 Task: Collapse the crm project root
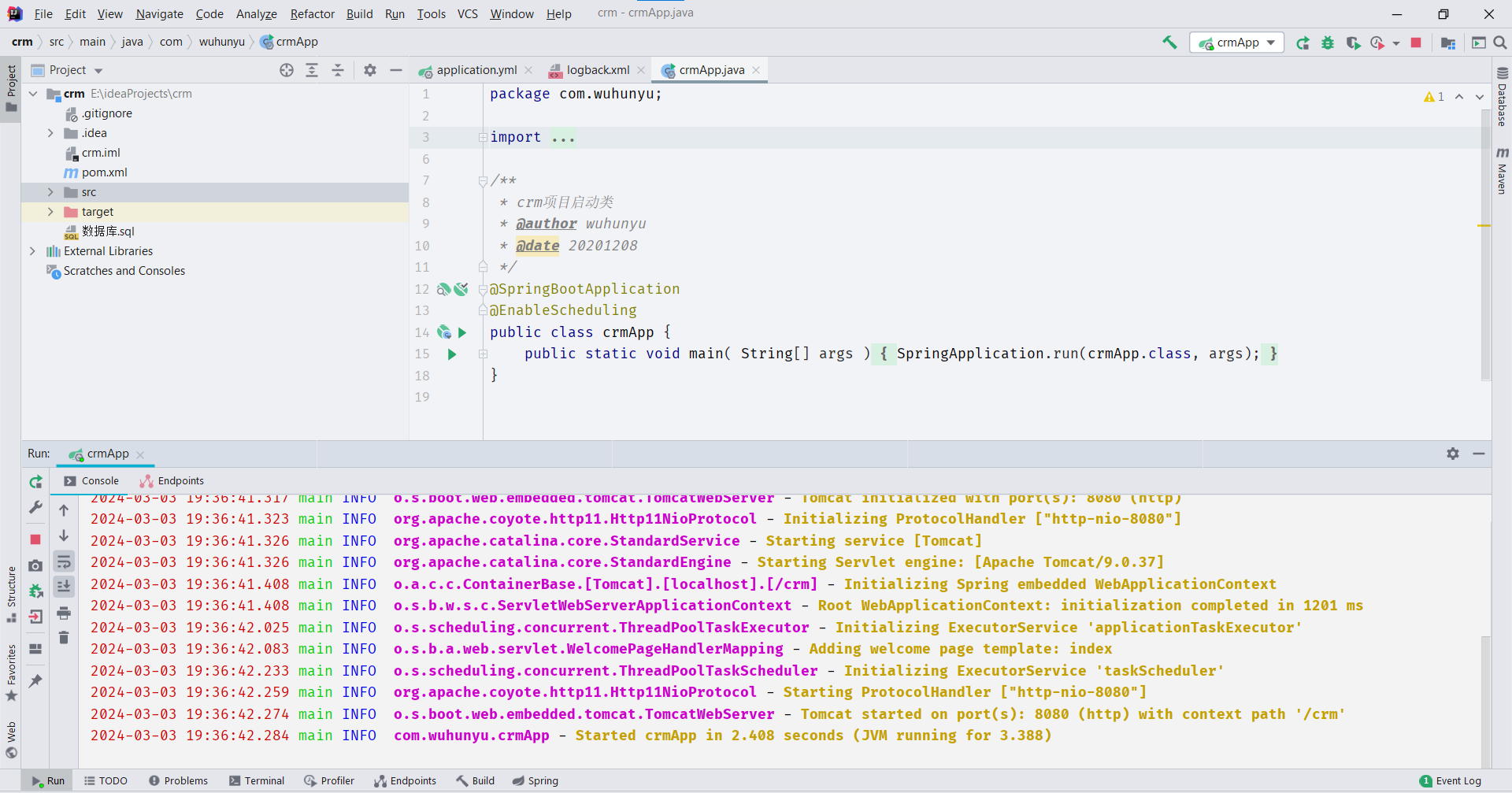32,94
